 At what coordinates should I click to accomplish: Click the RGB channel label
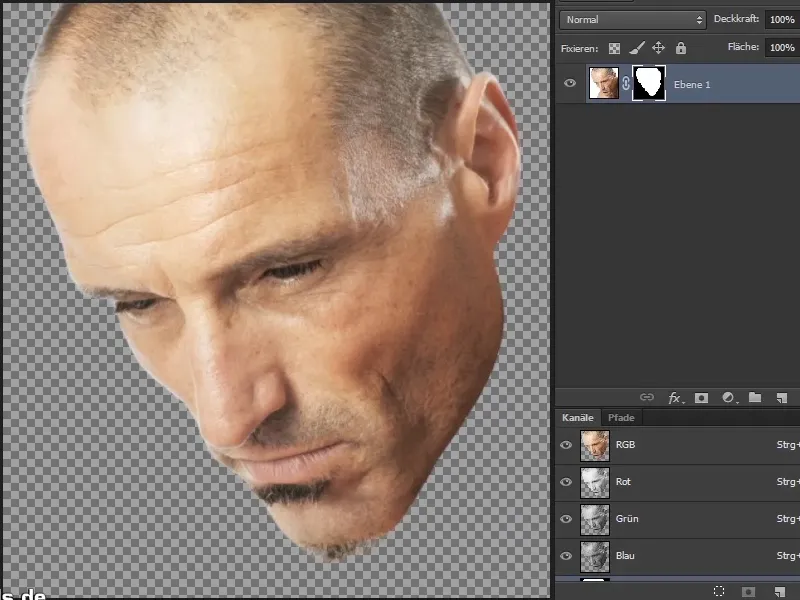[625, 445]
